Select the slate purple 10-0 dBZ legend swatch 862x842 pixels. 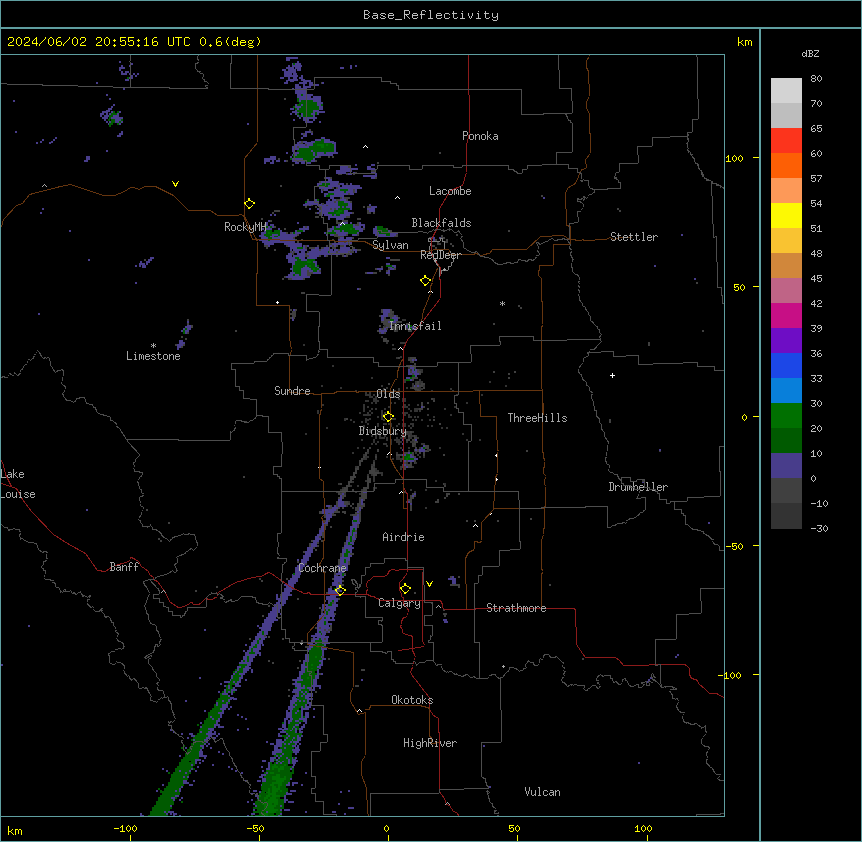786,466
